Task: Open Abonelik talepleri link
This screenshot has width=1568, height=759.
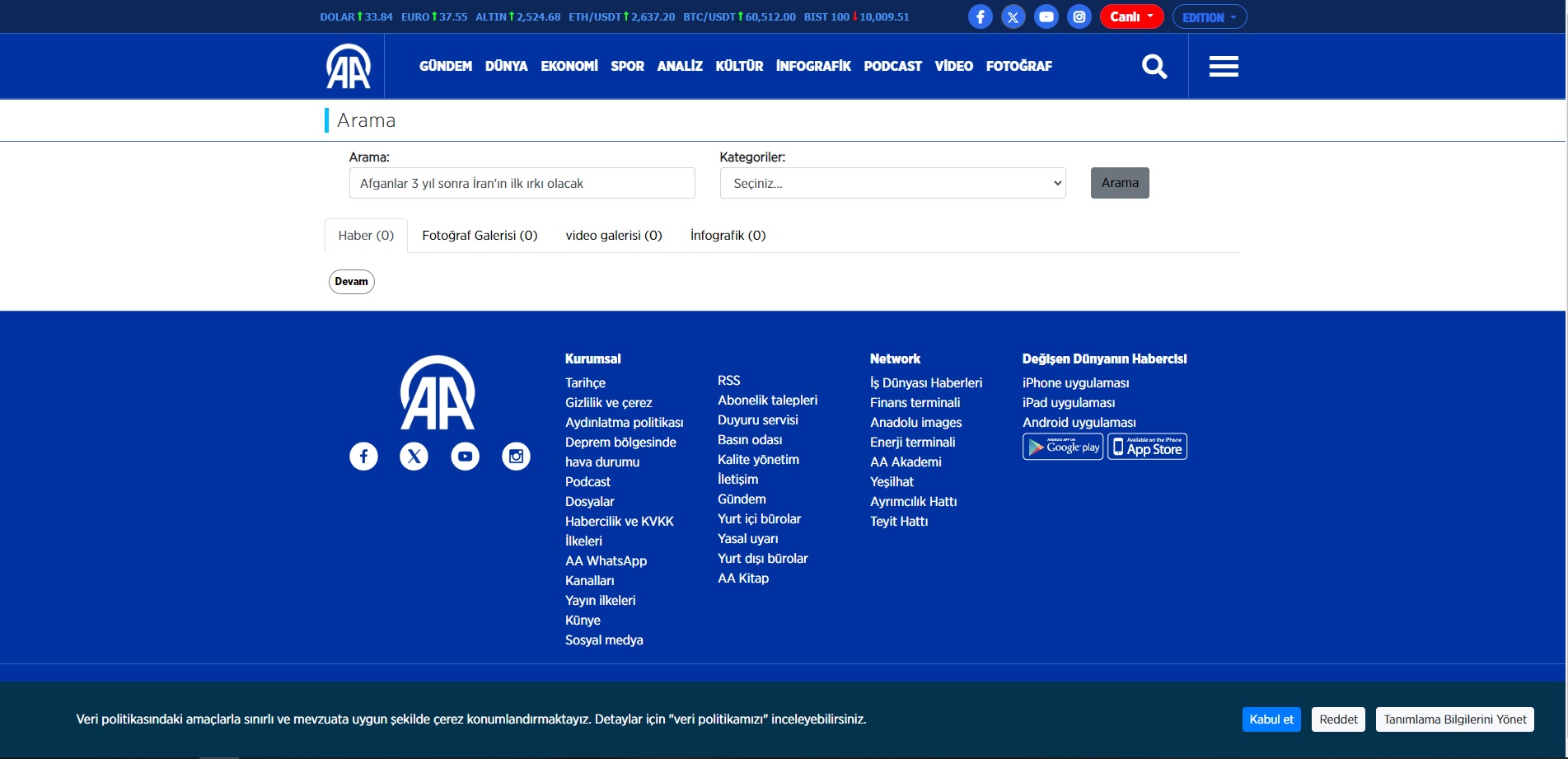Action: point(767,401)
